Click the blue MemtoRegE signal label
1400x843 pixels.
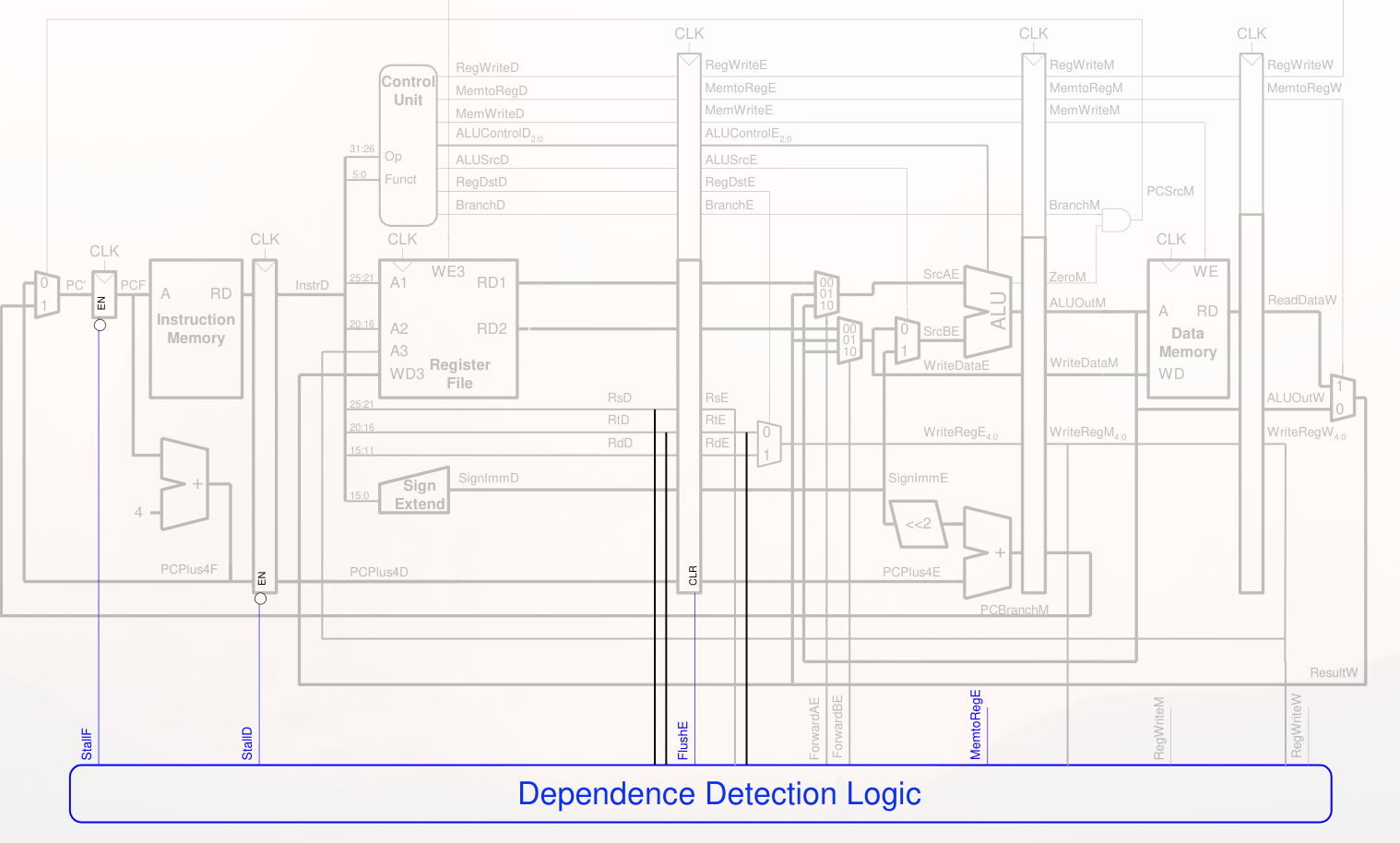pyautogui.click(x=976, y=725)
